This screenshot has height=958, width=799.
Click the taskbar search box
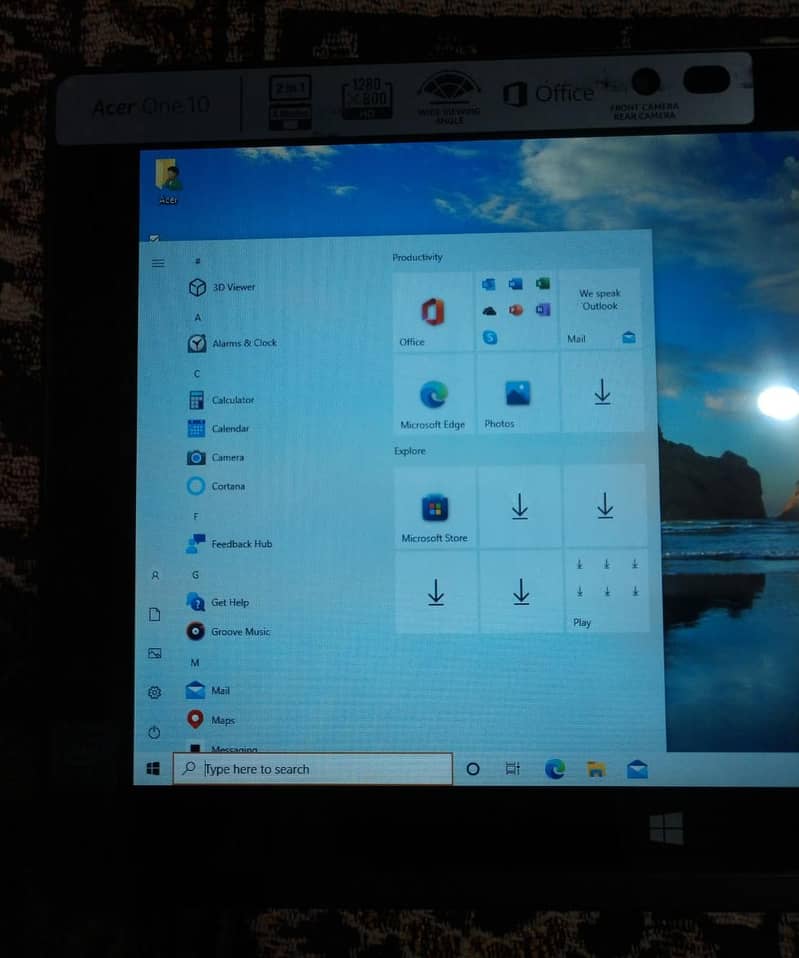tap(313, 769)
